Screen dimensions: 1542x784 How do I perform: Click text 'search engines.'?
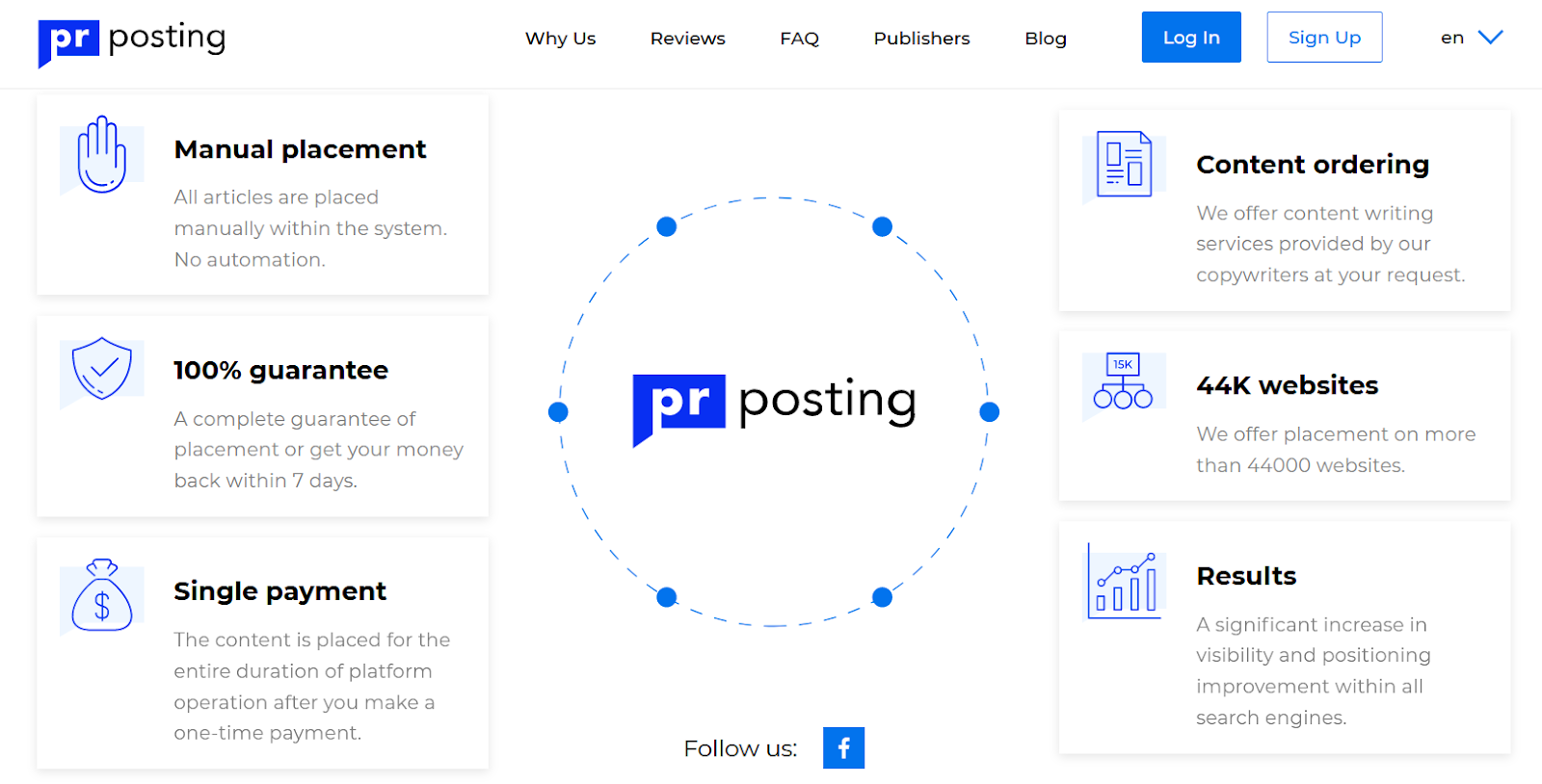point(1271,718)
